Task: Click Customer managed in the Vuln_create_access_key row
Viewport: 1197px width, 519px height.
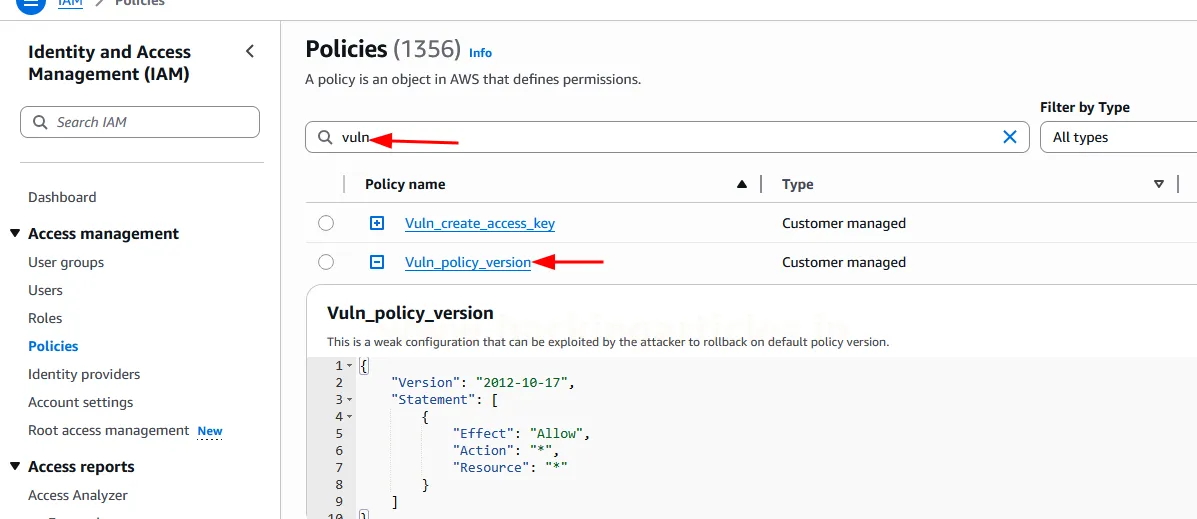Action: pos(844,224)
